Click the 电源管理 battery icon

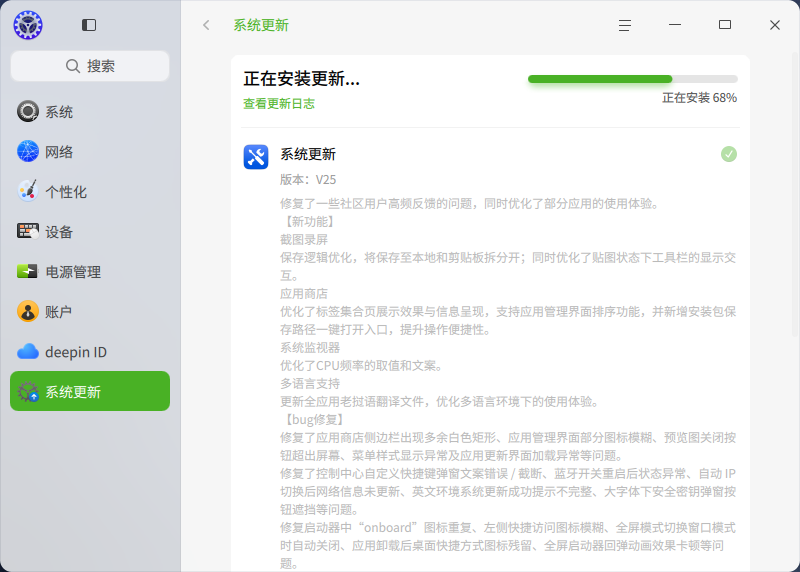coord(28,271)
